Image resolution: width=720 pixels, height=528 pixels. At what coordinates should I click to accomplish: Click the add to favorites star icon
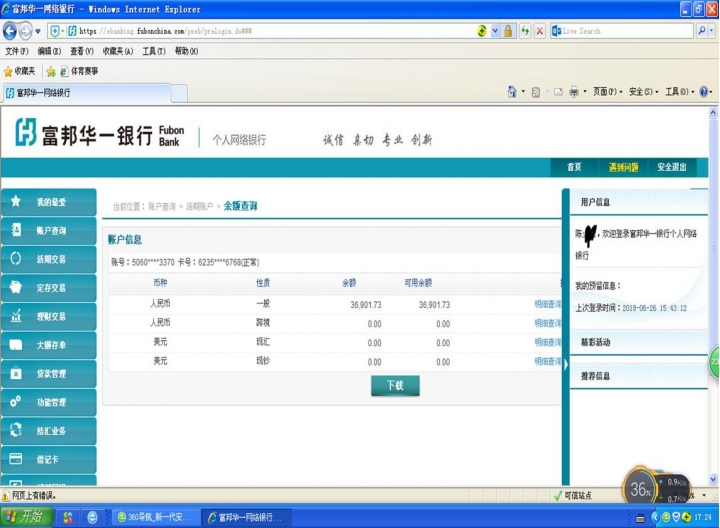(51, 71)
